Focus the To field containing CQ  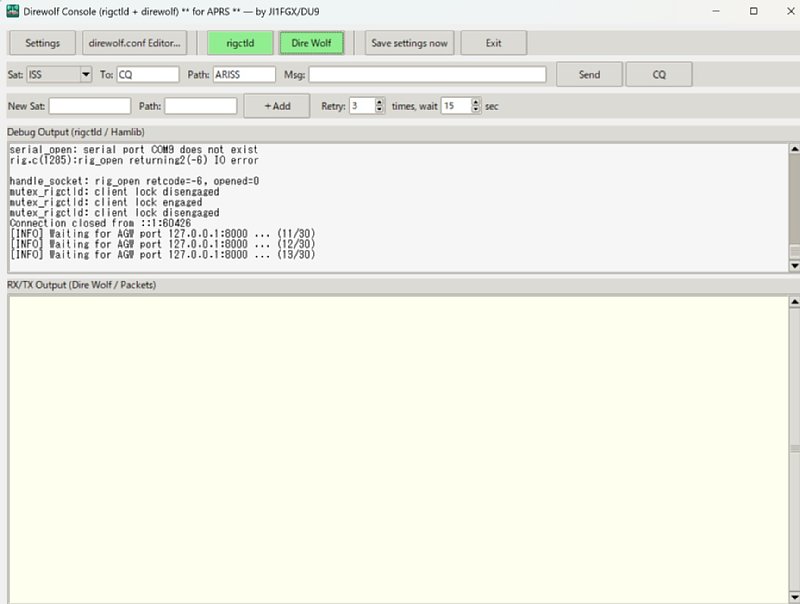tap(147, 75)
